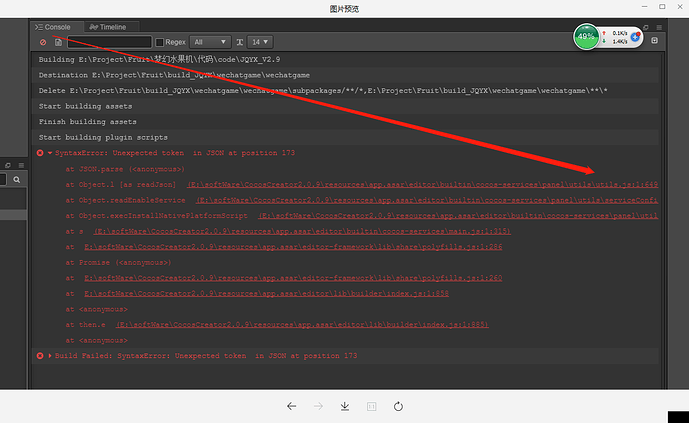This screenshot has width=689, height=423.
Task: Go to the previous image
Action: 291,406
